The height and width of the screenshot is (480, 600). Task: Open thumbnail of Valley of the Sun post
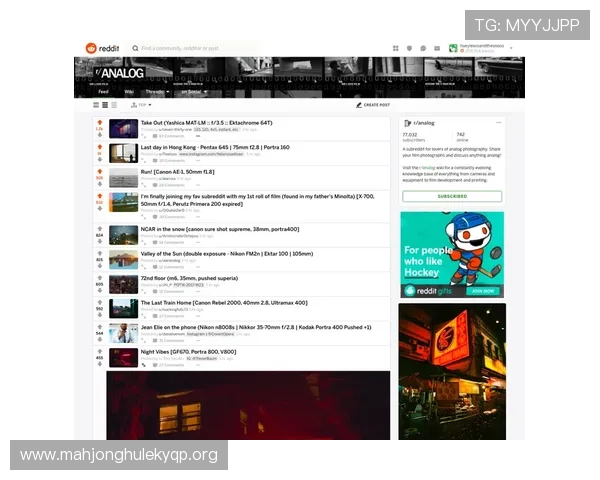tap(123, 260)
